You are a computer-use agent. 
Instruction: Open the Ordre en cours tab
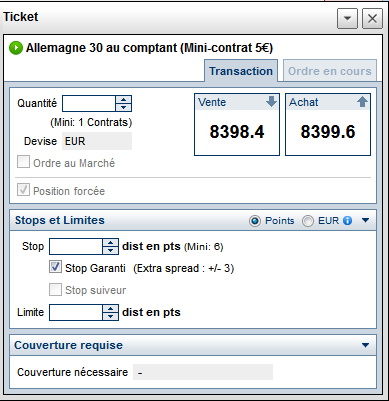330,71
